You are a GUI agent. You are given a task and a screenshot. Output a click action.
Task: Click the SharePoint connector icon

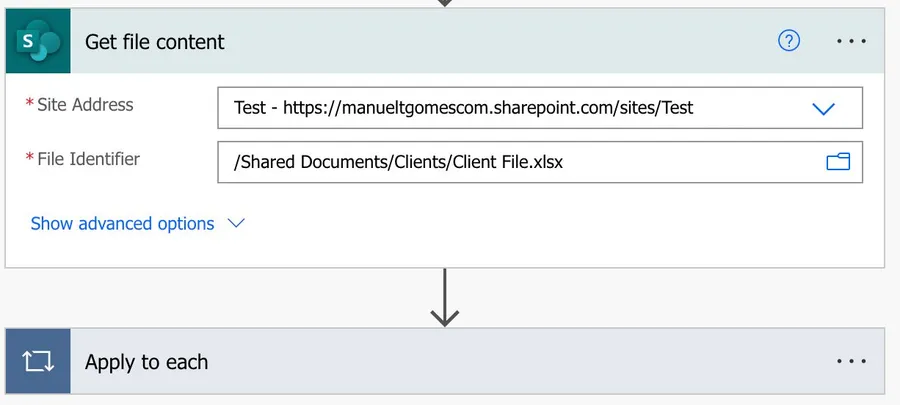click(x=38, y=42)
